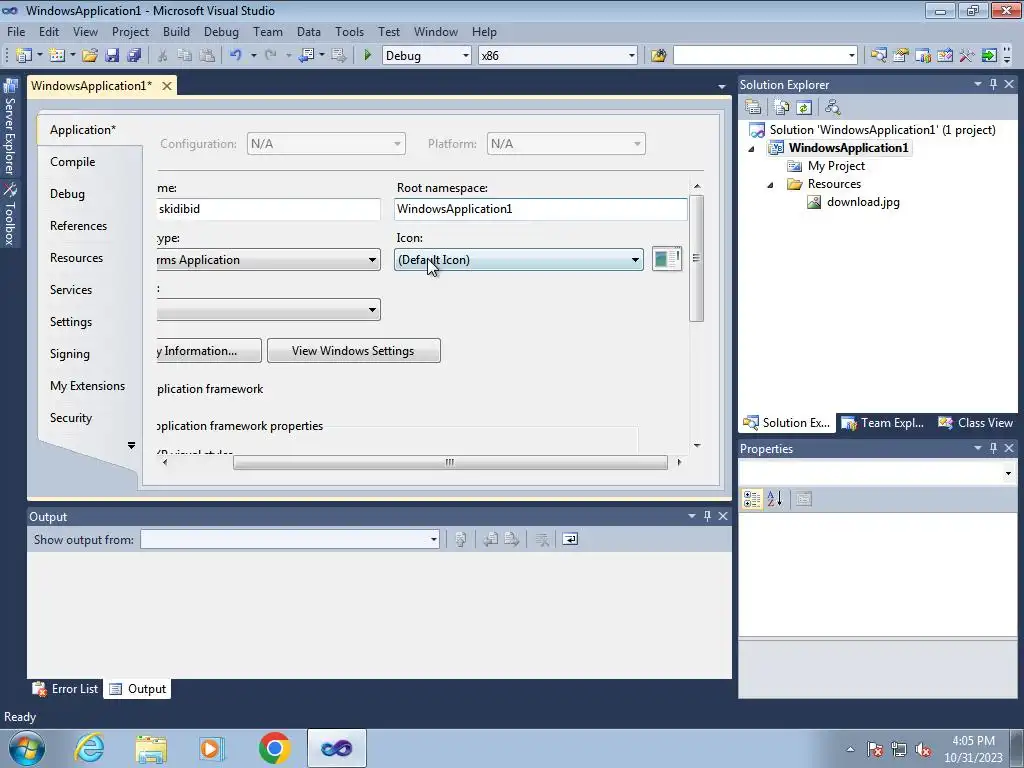The width and height of the screenshot is (1024, 768).
Task: Click the New Project toolbar icon
Action: pos(24,56)
